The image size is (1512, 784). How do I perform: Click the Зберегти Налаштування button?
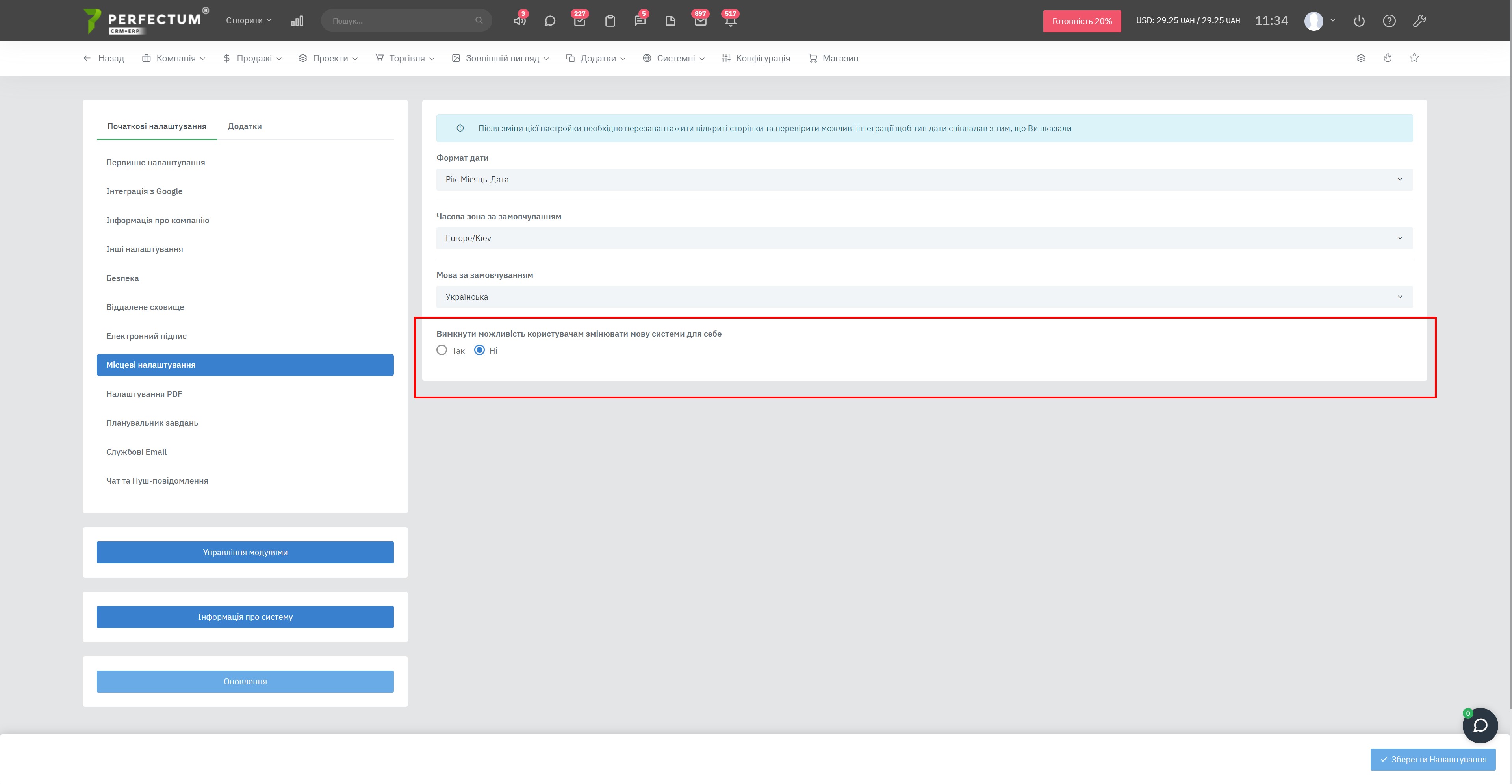pos(1432,759)
